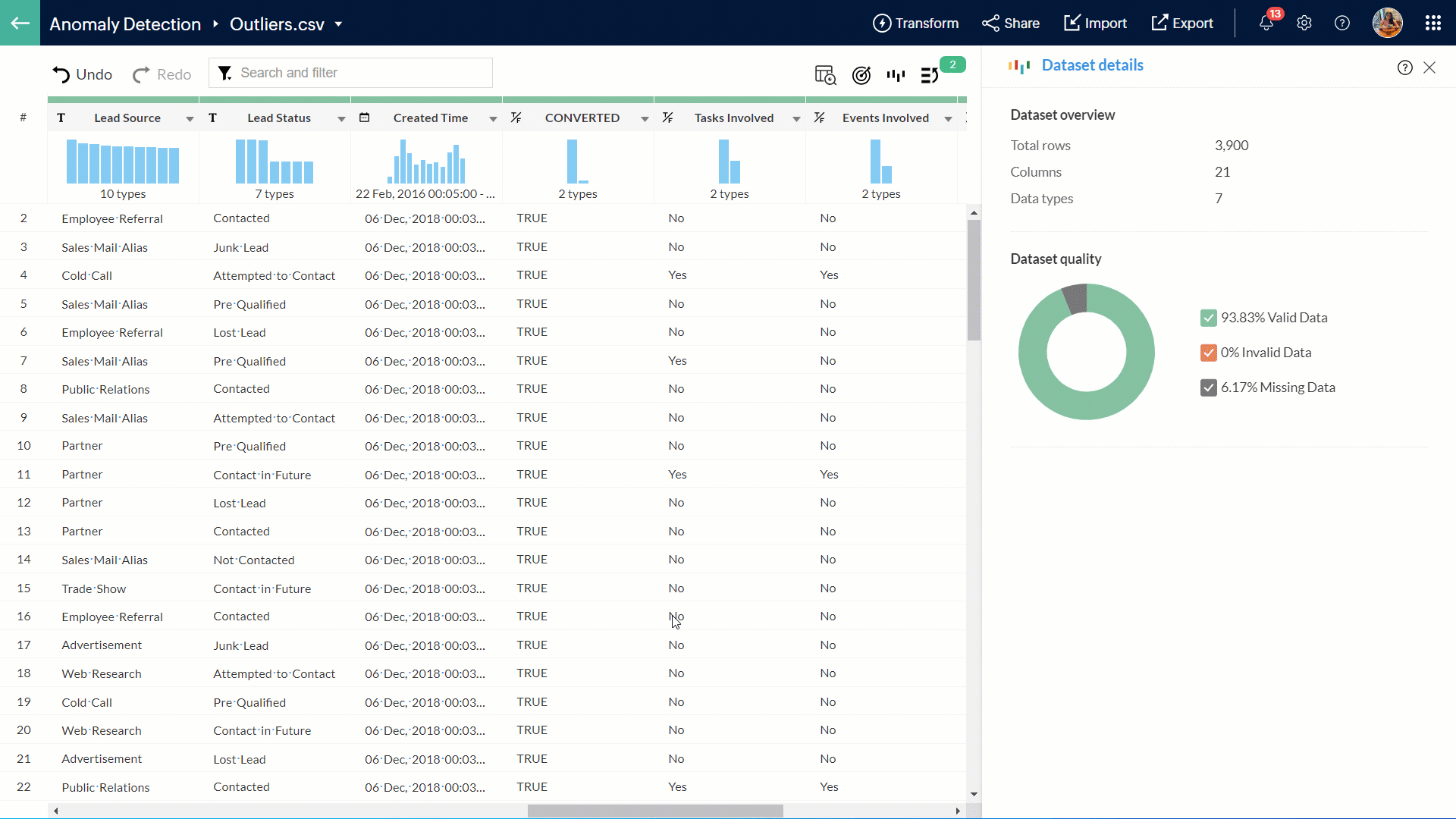The height and width of the screenshot is (819, 1456).
Task: Click the target icon in the toolbar
Action: click(861, 75)
